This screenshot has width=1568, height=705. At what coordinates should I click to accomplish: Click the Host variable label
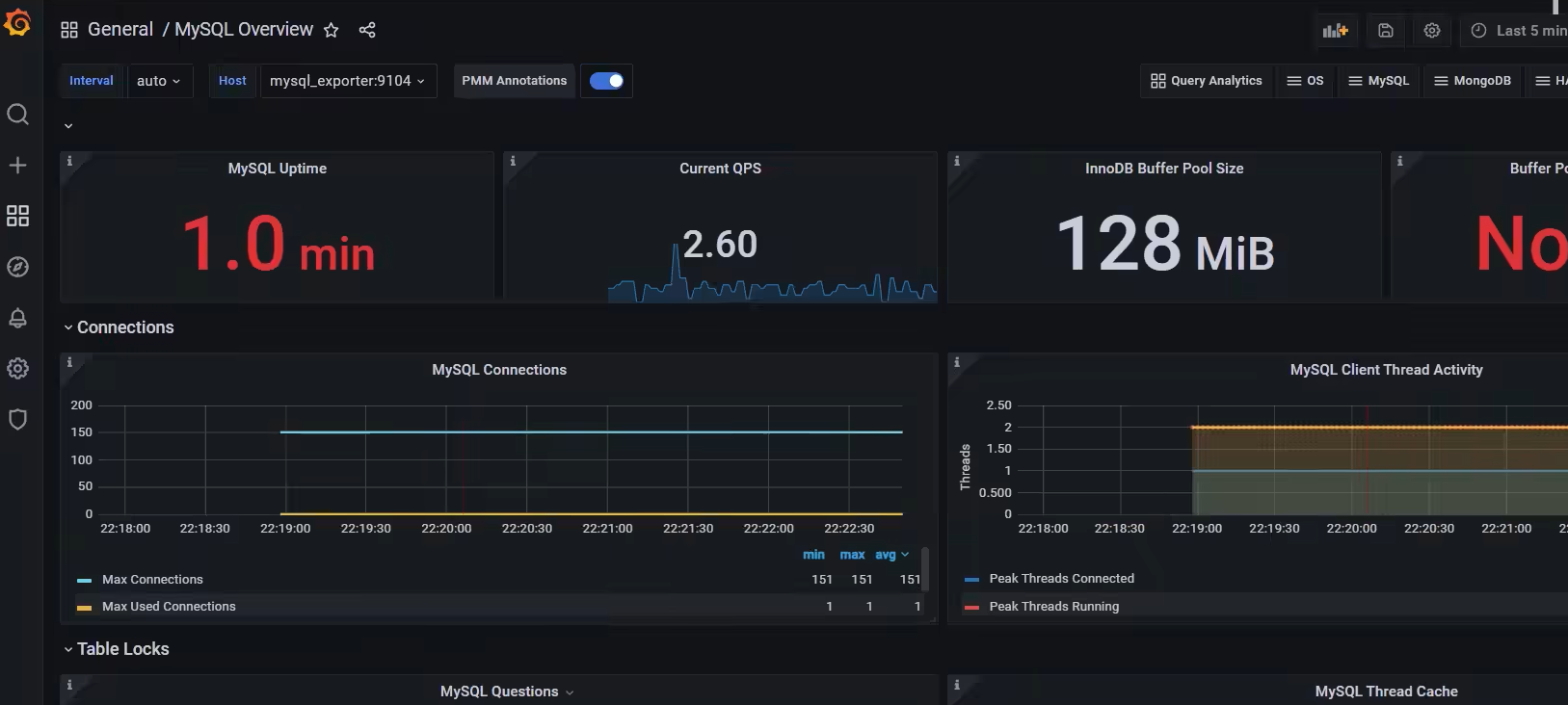(x=232, y=81)
